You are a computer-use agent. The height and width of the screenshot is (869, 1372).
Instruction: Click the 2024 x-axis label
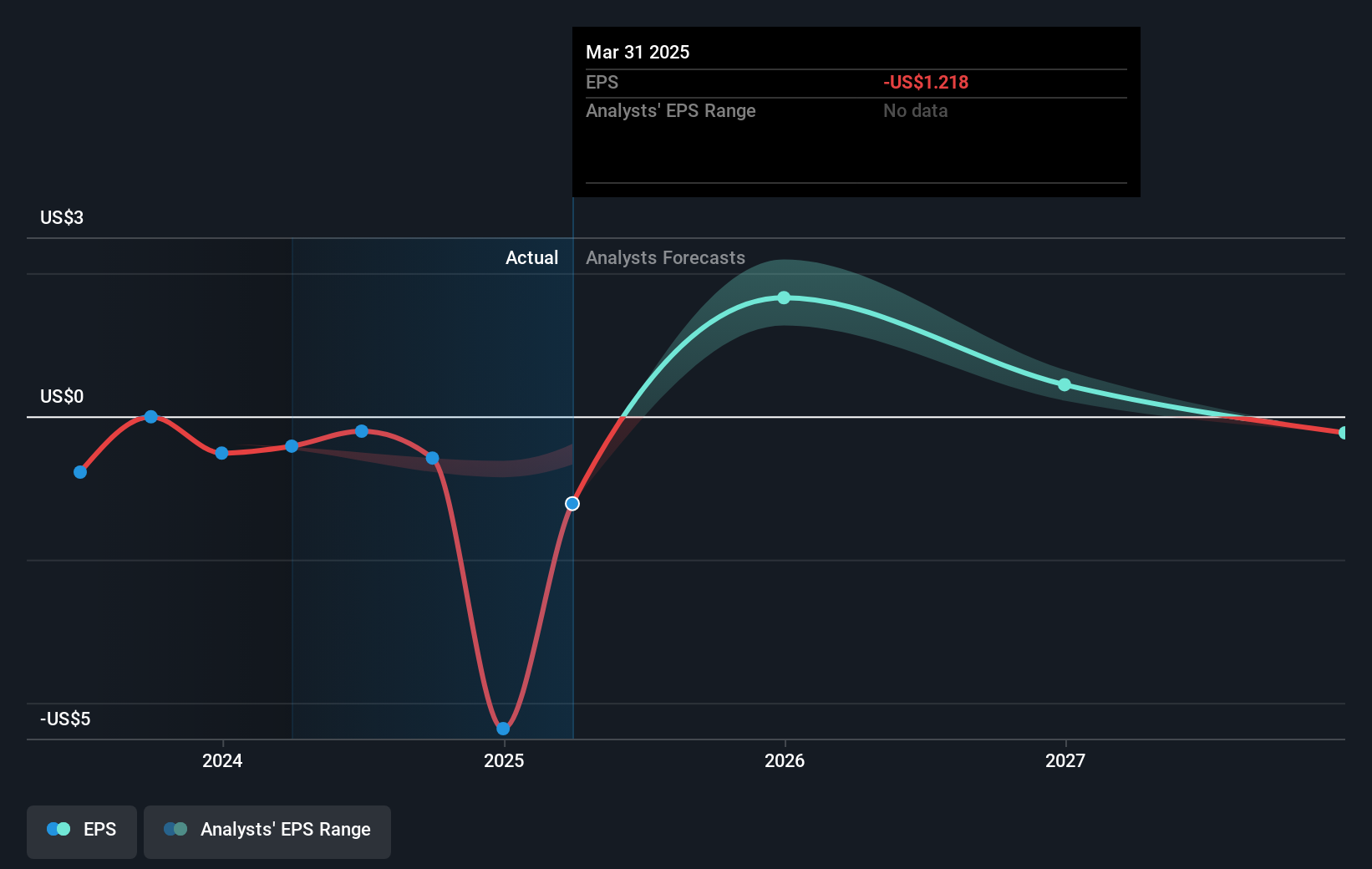(222, 760)
